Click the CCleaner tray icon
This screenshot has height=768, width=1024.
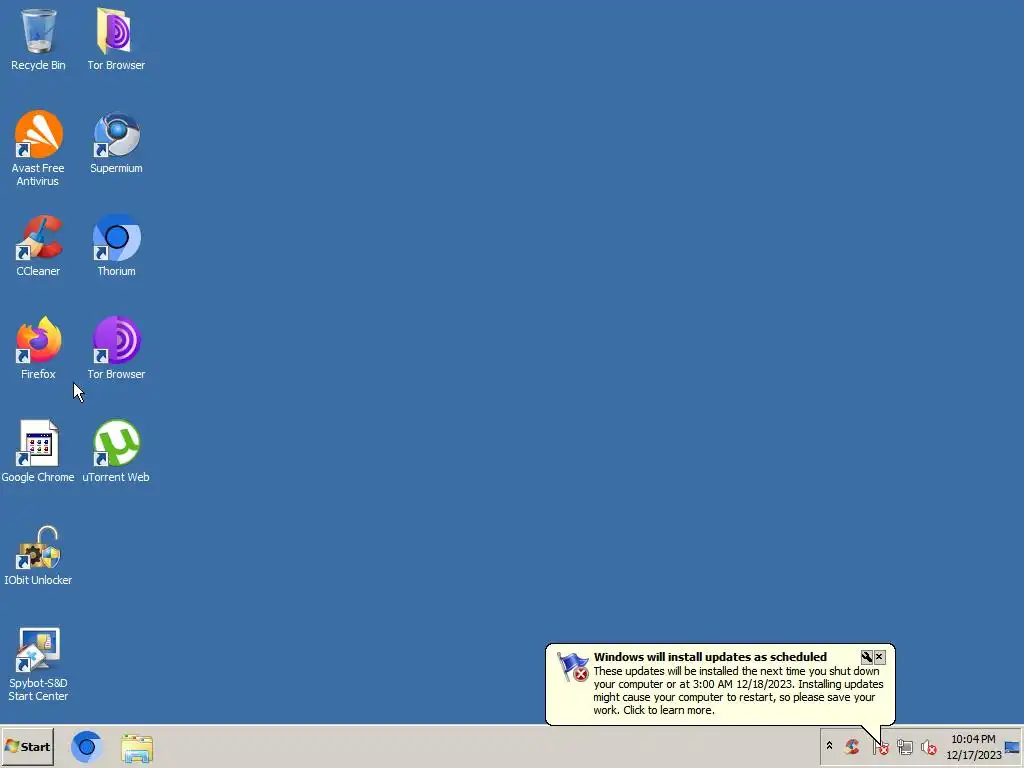point(852,746)
